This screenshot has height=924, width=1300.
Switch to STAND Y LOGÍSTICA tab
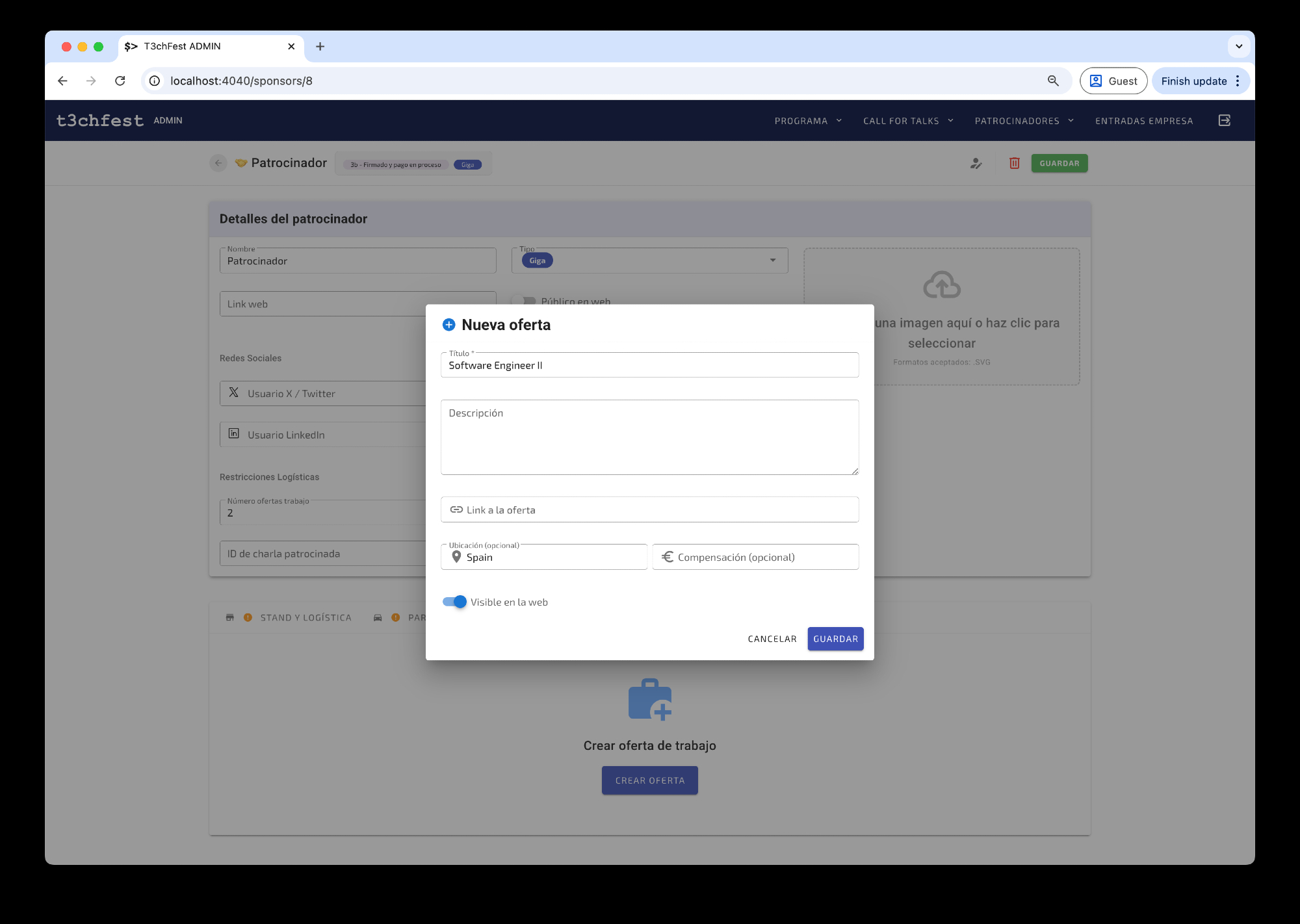305,617
